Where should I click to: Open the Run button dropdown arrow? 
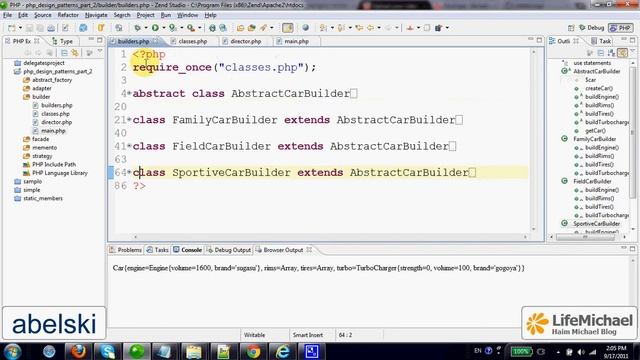coord(163,28)
